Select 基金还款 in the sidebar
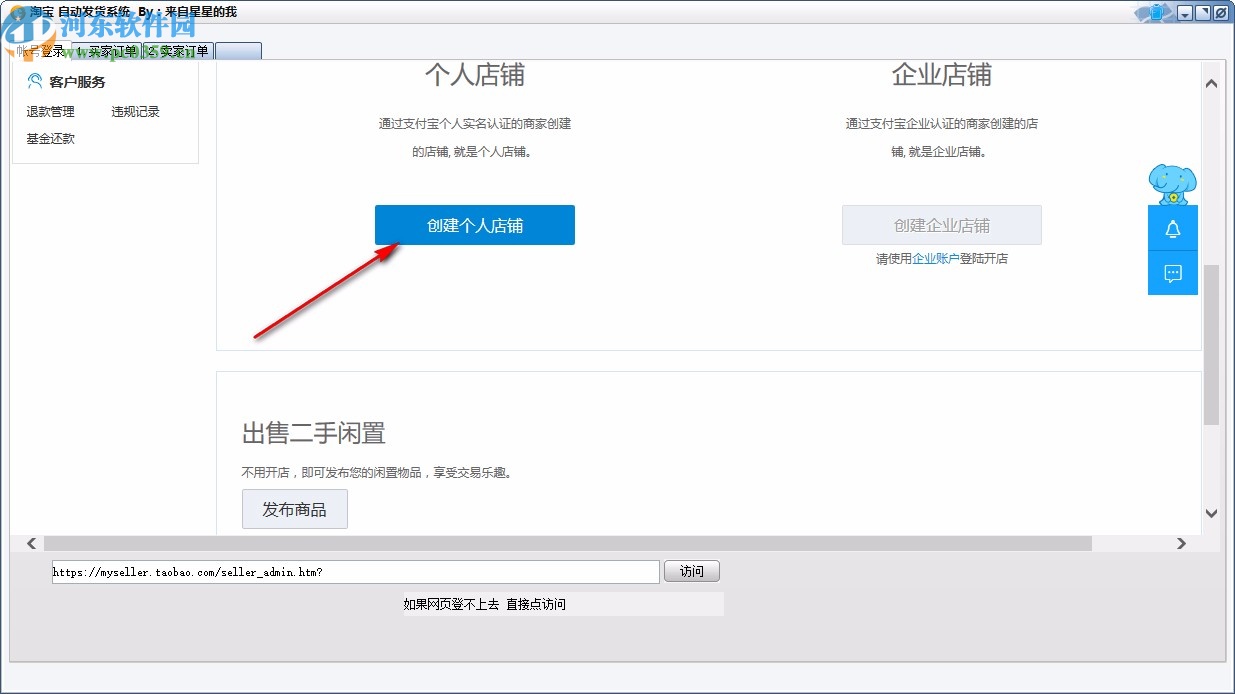This screenshot has width=1235, height=694. [49, 138]
